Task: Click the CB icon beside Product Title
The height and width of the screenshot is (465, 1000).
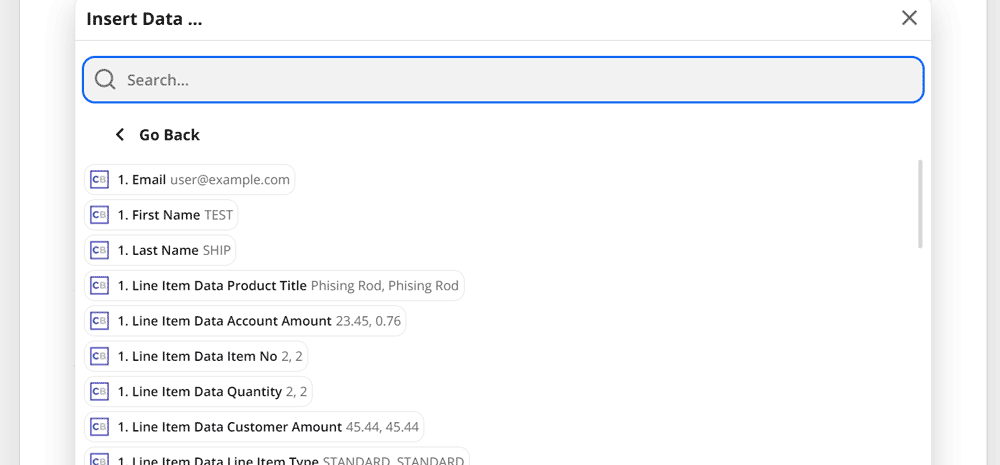Action: (x=99, y=286)
